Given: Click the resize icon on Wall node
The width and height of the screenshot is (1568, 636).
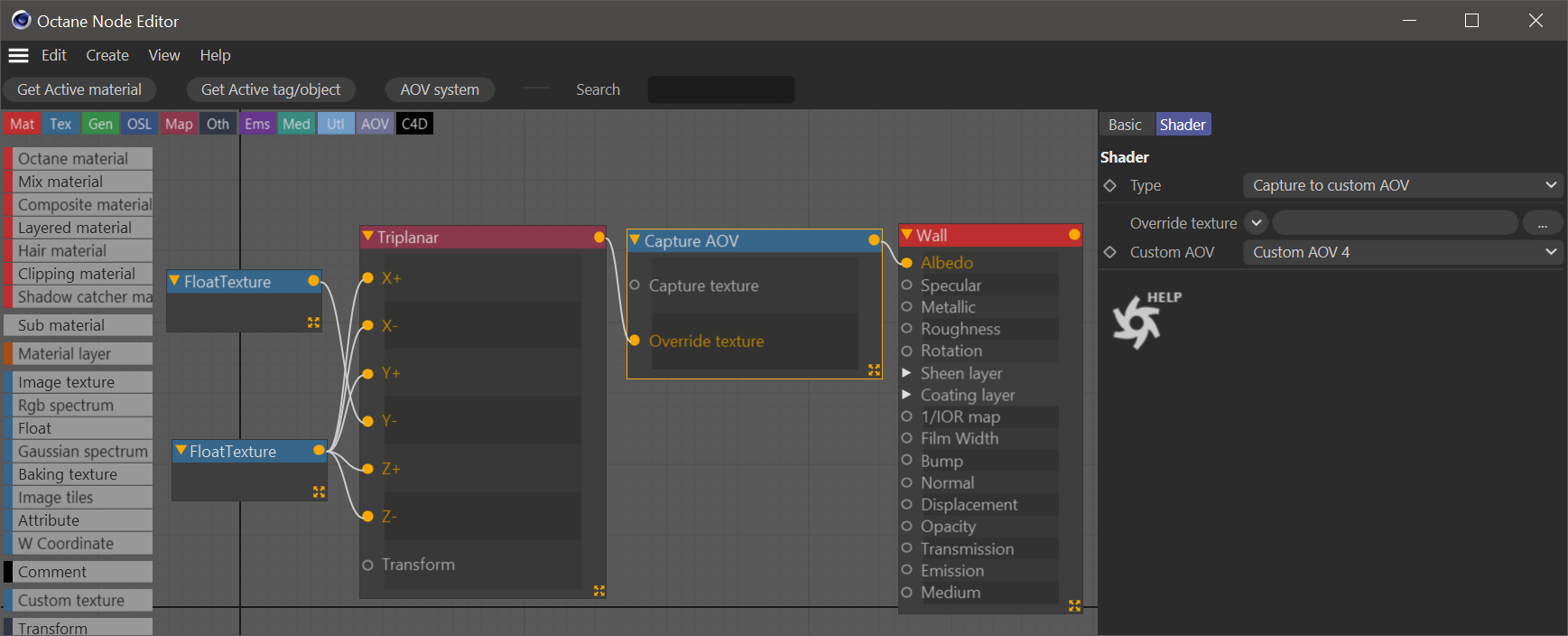Looking at the screenshot, I should pos(1074,606).
